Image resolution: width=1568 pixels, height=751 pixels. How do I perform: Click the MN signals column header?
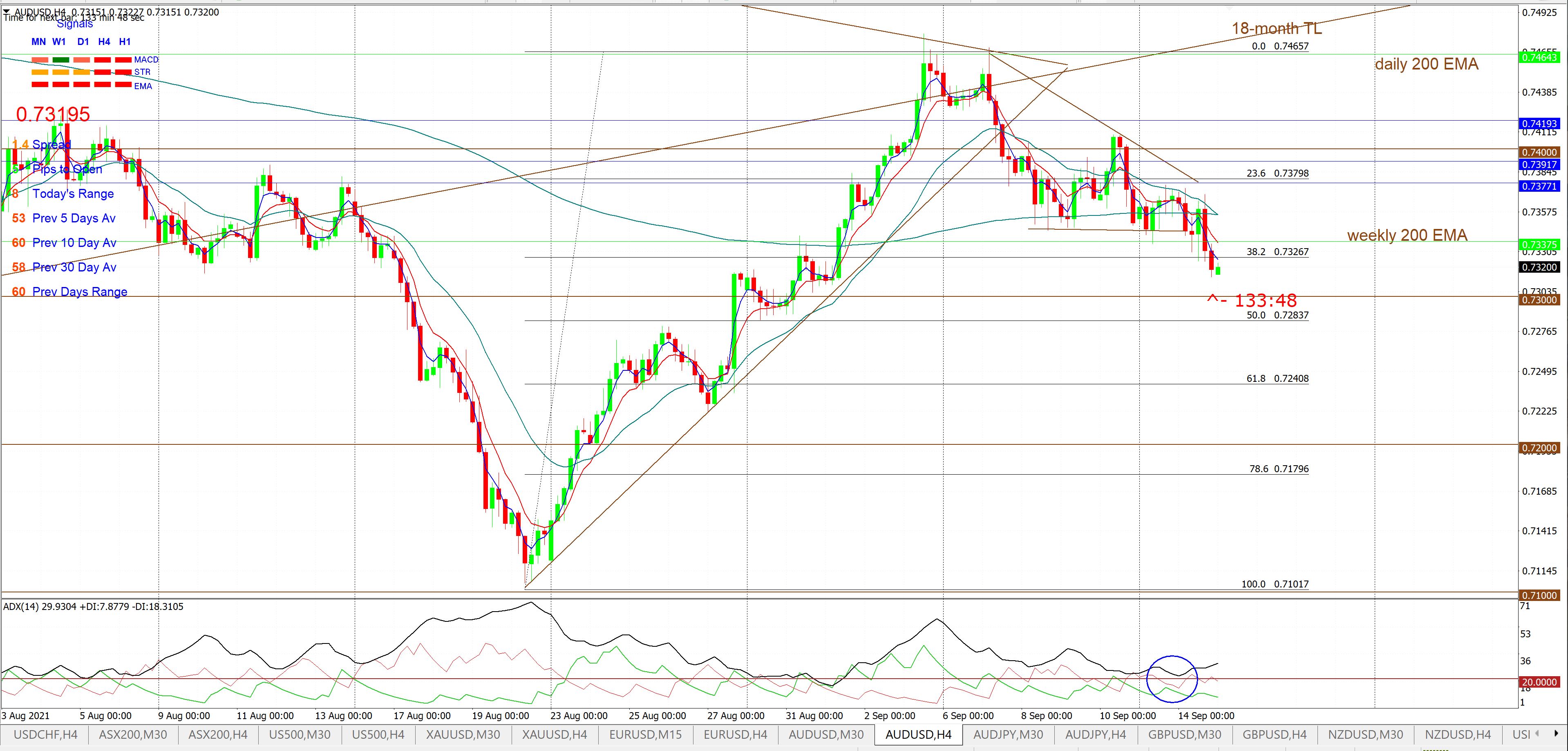38,41
